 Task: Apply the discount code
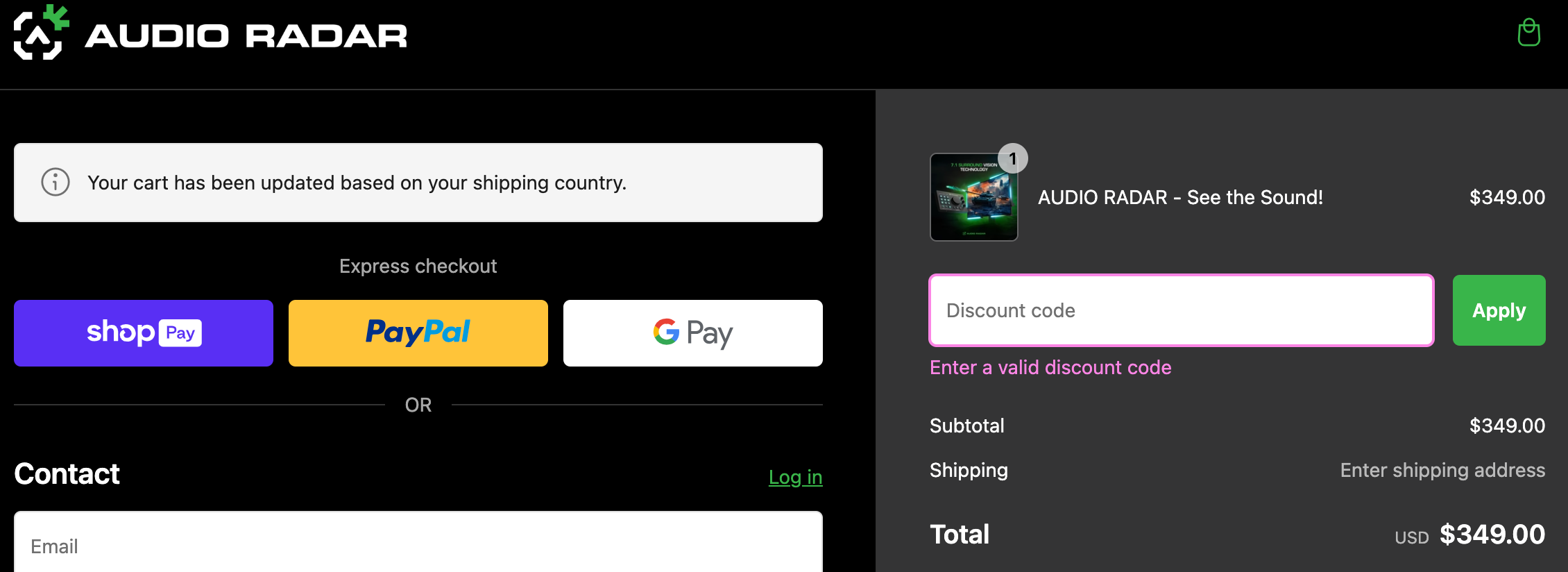tap(1499, 310)
